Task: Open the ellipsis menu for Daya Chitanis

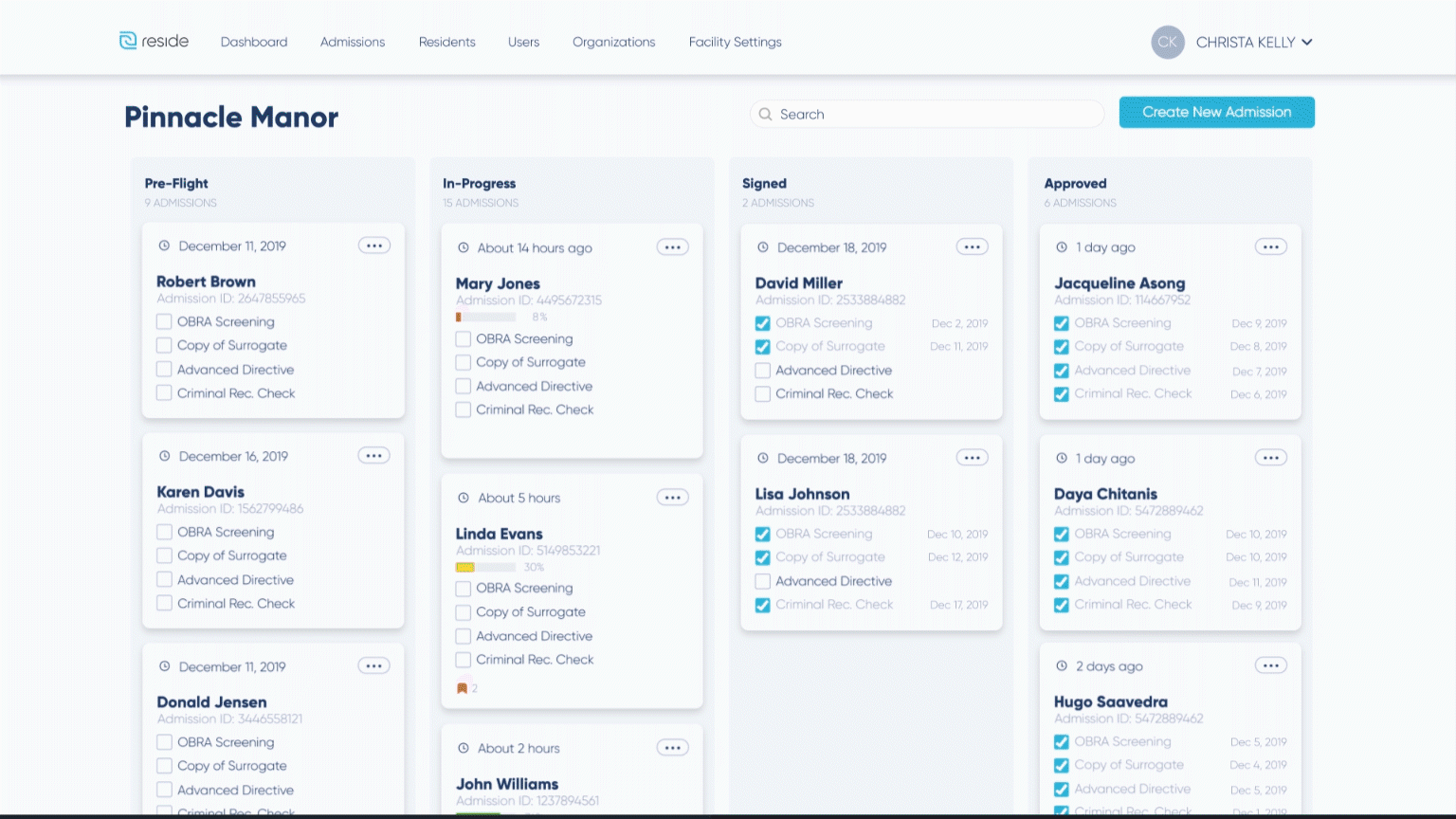Action: (x=1270, y=458)
